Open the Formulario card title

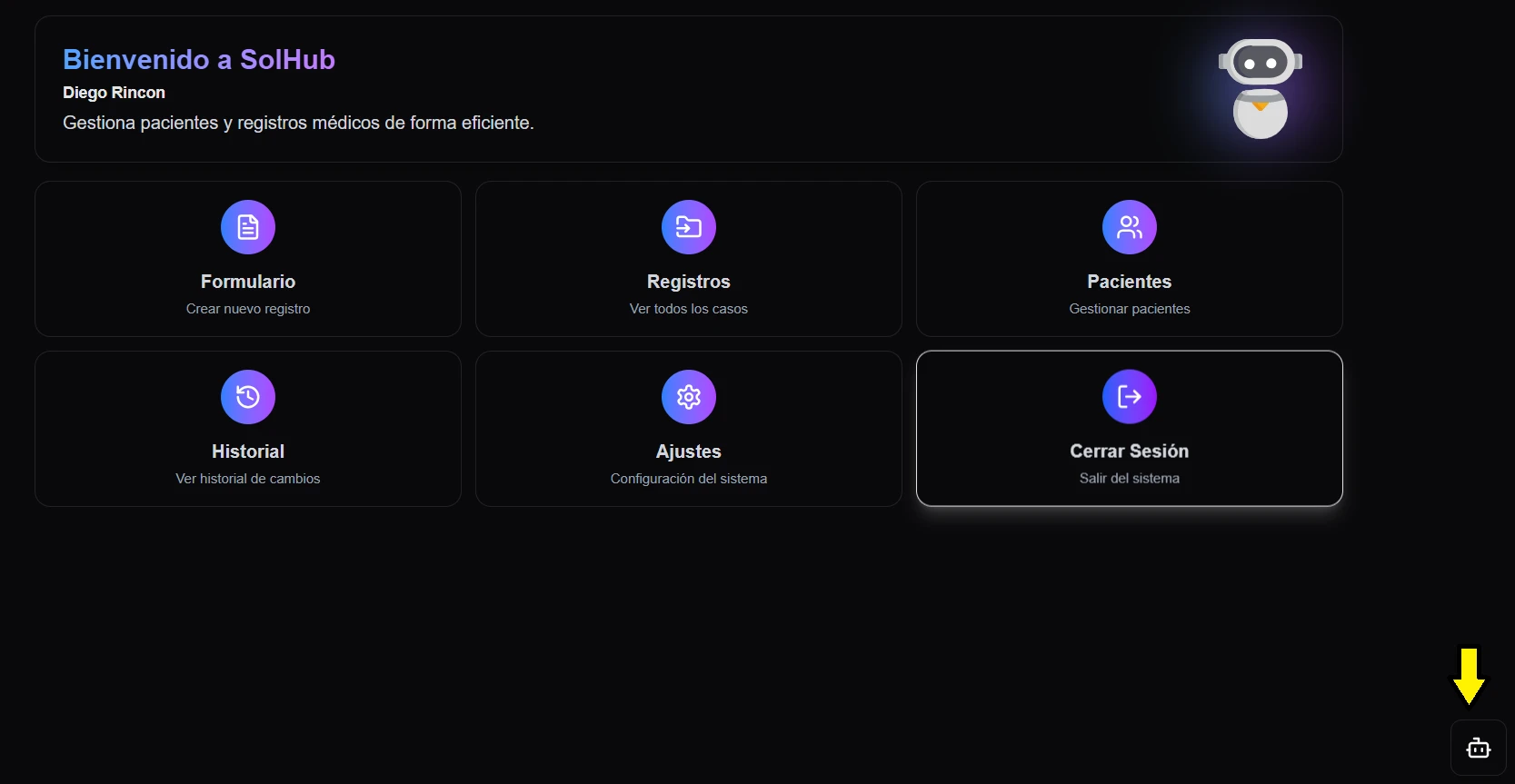(248, 282)
